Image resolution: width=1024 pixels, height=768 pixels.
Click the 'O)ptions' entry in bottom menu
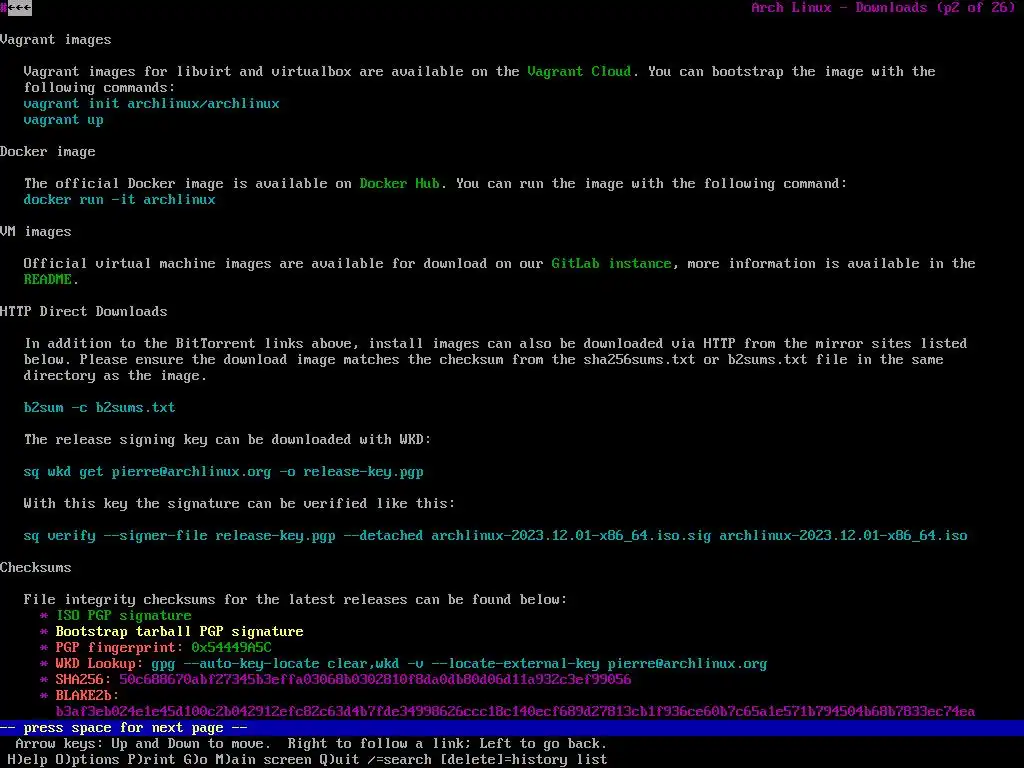88,760
